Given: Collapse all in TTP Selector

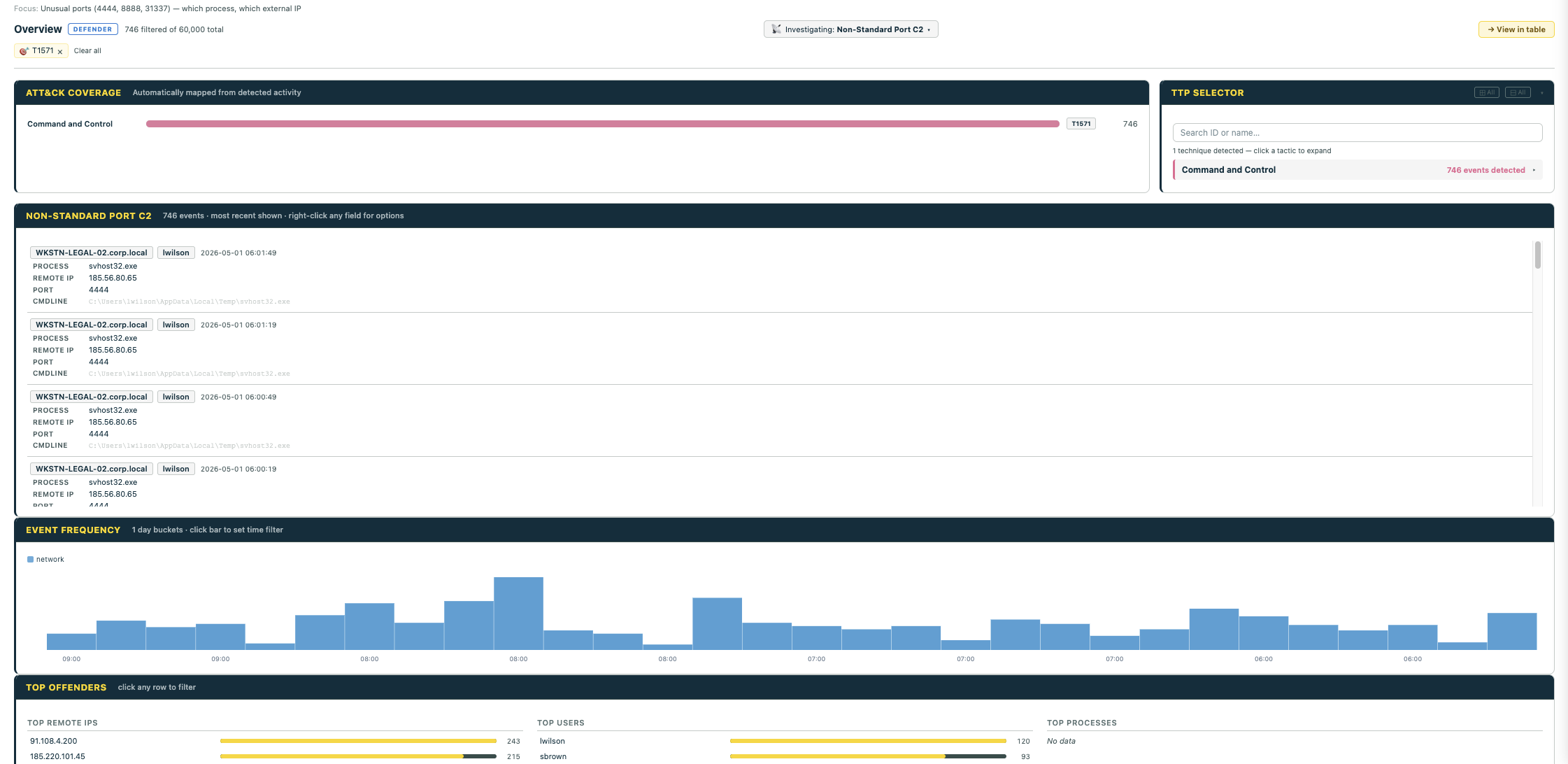Looking at the screenshot, I should click(x=1518, y=92).
